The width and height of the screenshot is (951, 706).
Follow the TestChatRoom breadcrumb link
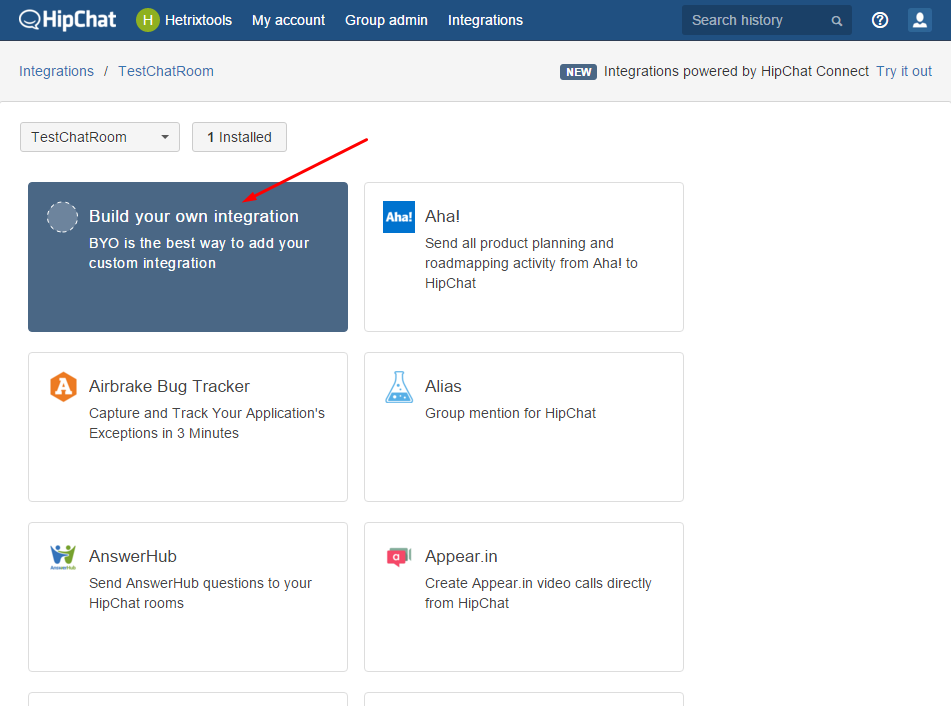point(166,71)
